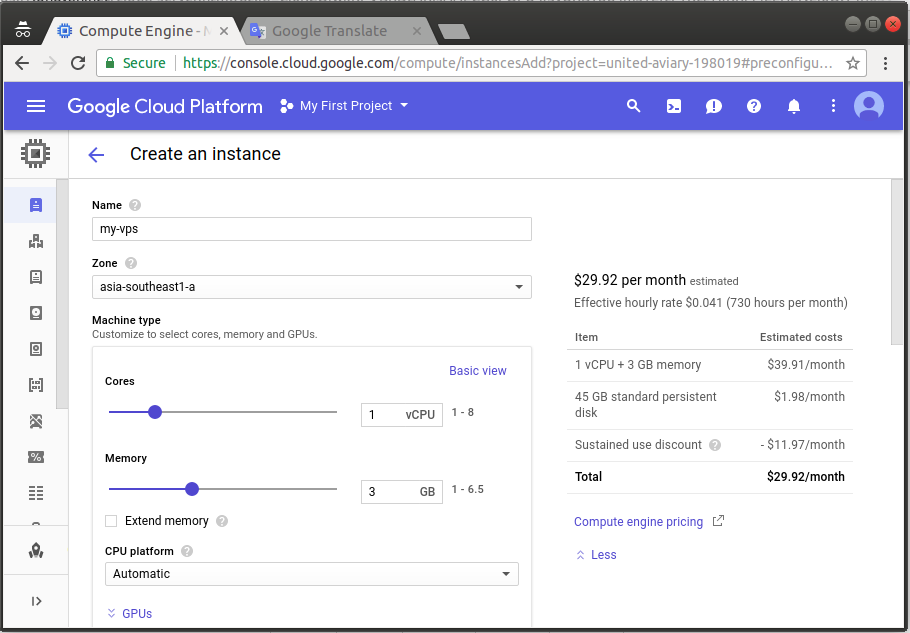The height and width of the screenshot is (633, 910).
Task: Open Images sidebar icon with brackets
Action: (x=36, y=385)
